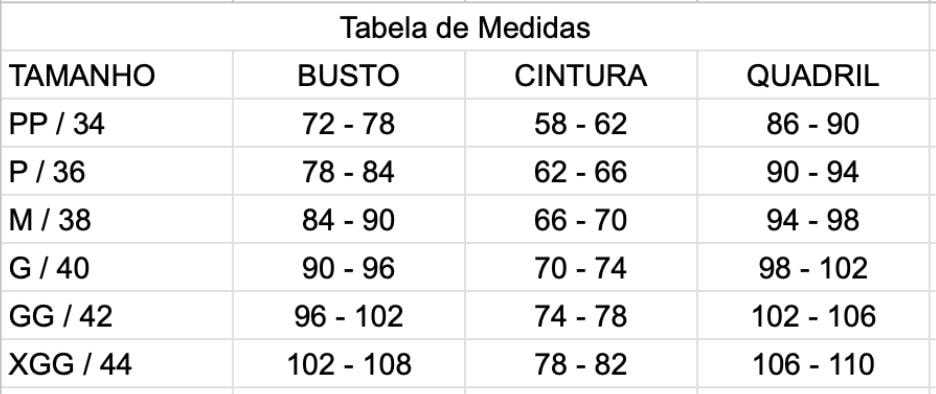936x394 pixels.
Task: Click the busto cell showing 90 - 96
Action: click(349, 268)
